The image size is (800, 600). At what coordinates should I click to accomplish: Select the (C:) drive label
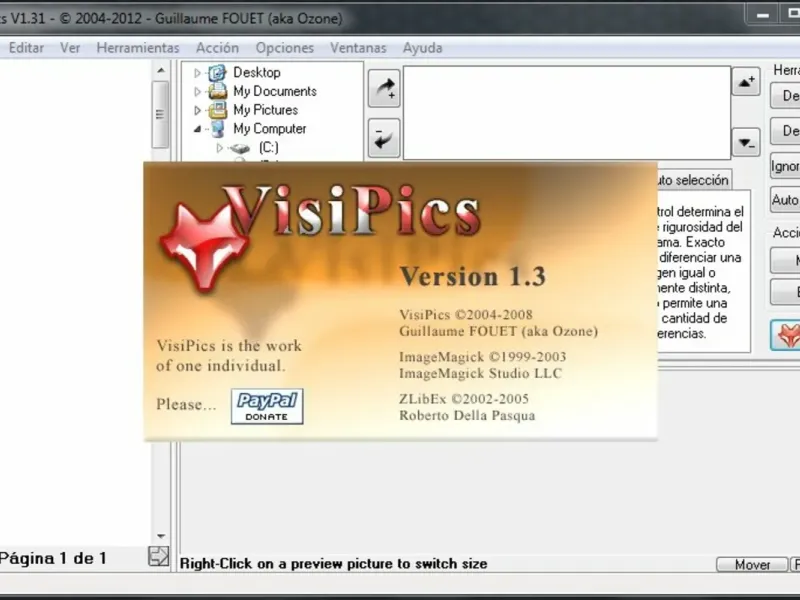(x=268, y=148)
